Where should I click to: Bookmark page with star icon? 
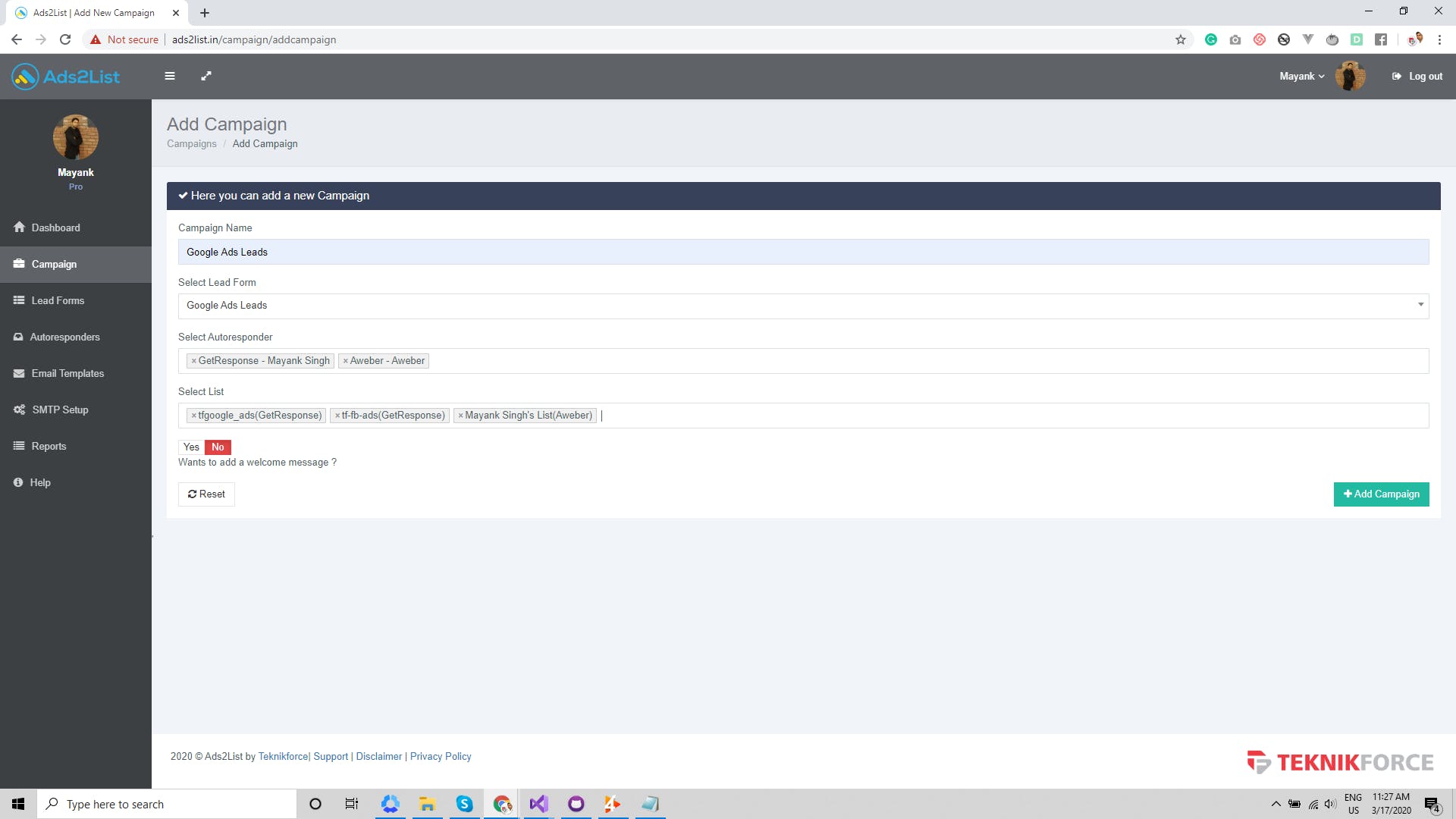(x=1180, y=39)
